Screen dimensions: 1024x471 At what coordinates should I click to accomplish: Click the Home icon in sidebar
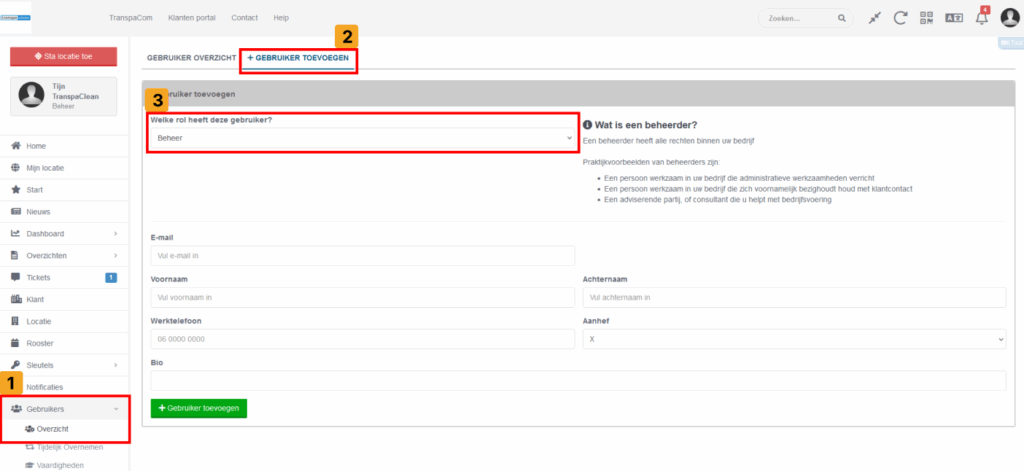point(16,146)
